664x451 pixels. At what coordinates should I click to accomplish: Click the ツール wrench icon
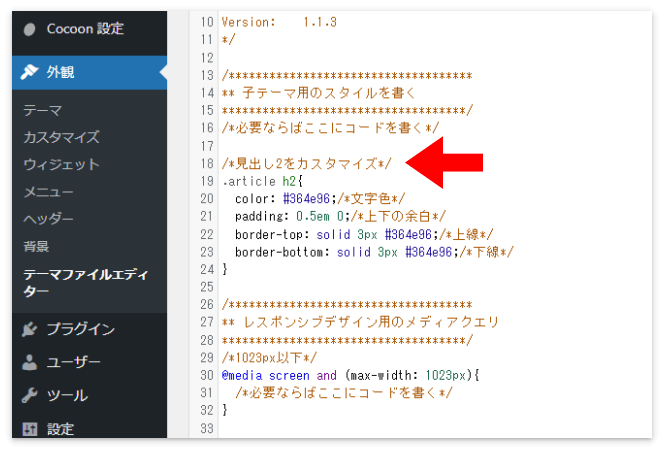click(30, 395)
